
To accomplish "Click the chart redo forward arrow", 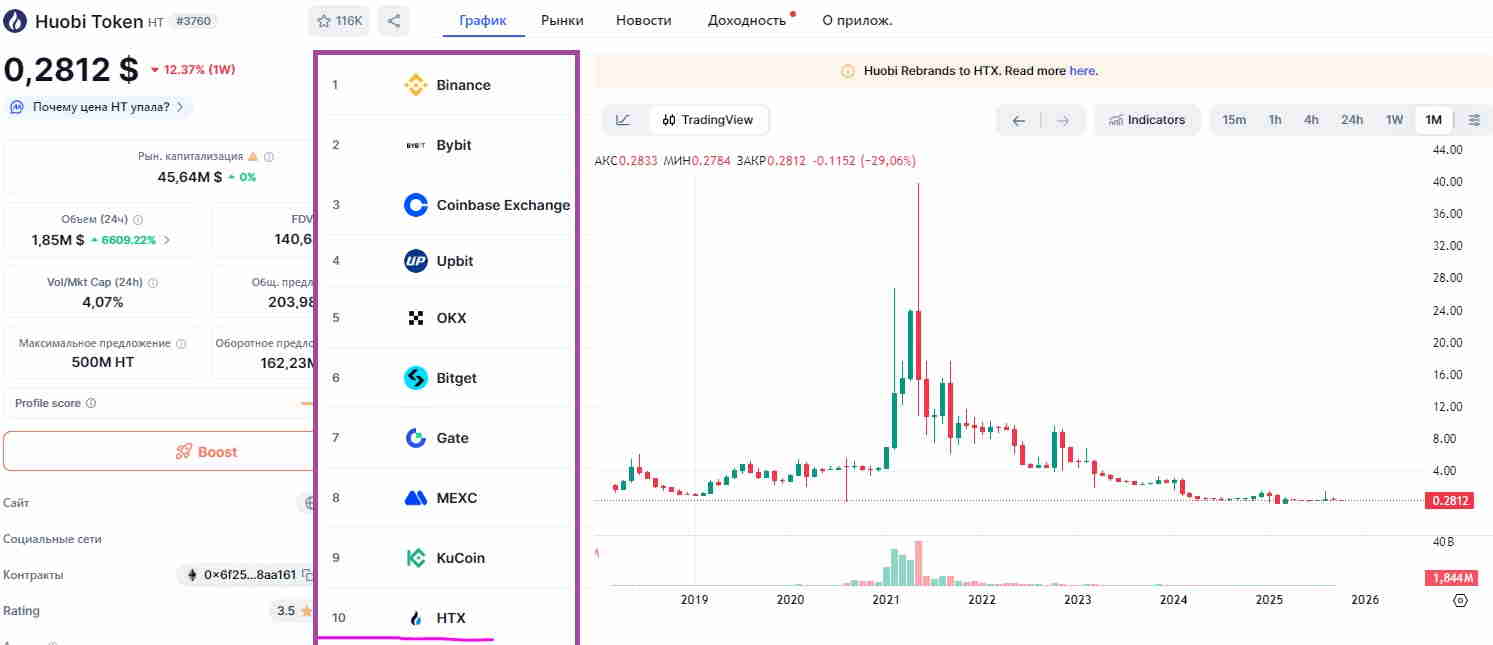I will [1063, 121].
